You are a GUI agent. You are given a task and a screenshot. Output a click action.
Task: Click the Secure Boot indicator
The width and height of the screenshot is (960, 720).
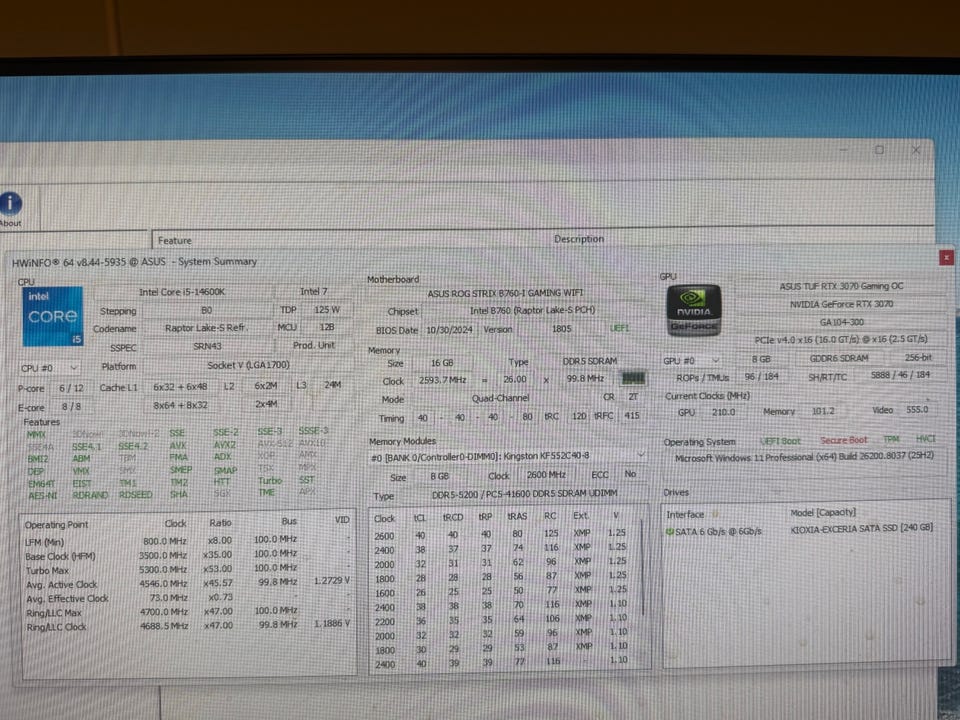(x=843, y=441)
